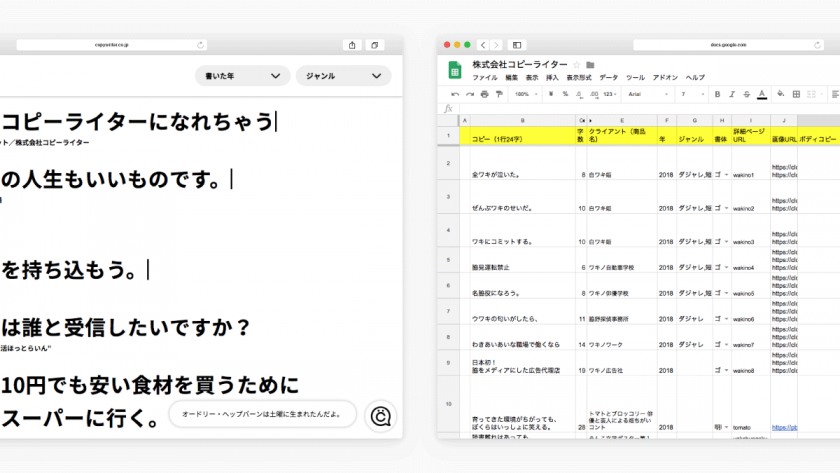840x473 pixels.
Task: Select row 5 header
Action: click(448, 260)
